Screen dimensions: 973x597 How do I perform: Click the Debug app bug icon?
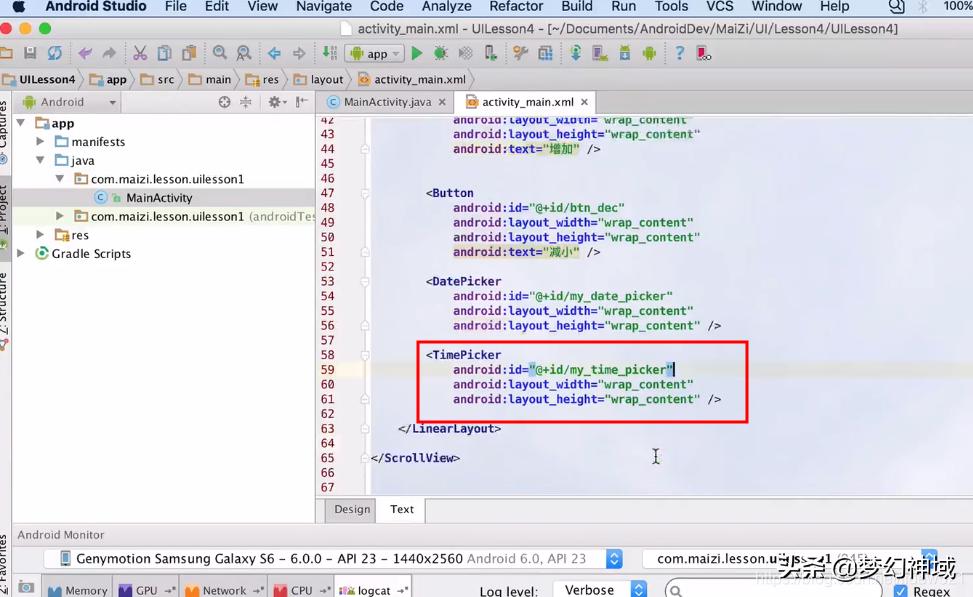(x=440, y=53)
